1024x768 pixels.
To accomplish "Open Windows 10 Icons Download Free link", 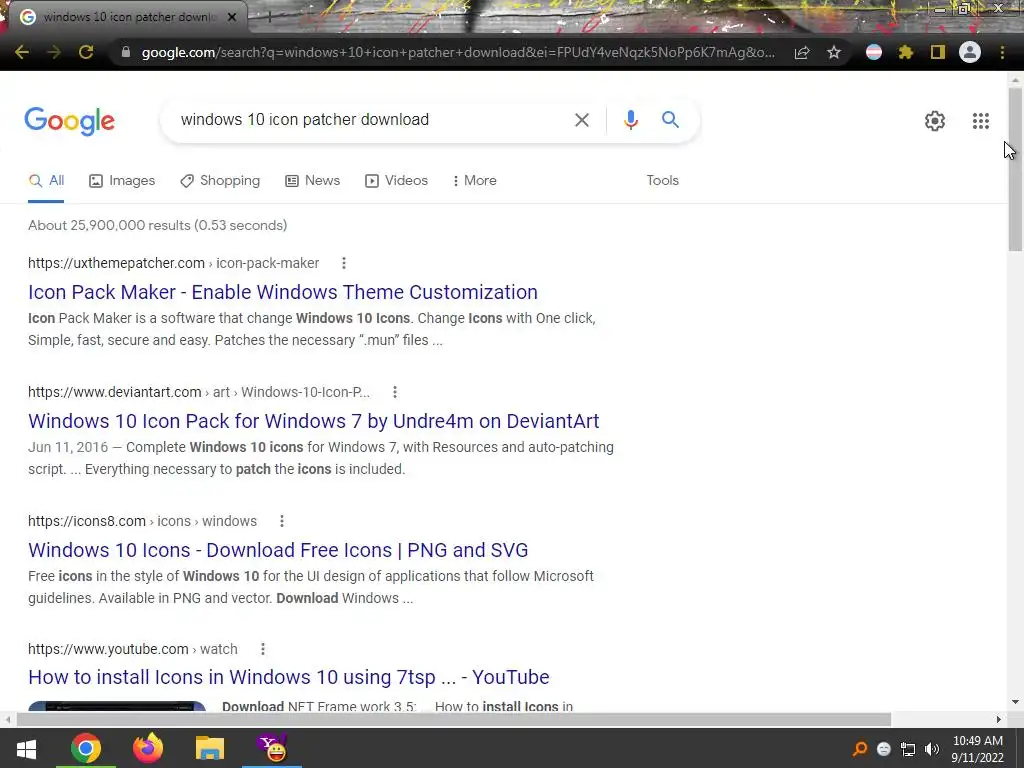I will [278, 550].
